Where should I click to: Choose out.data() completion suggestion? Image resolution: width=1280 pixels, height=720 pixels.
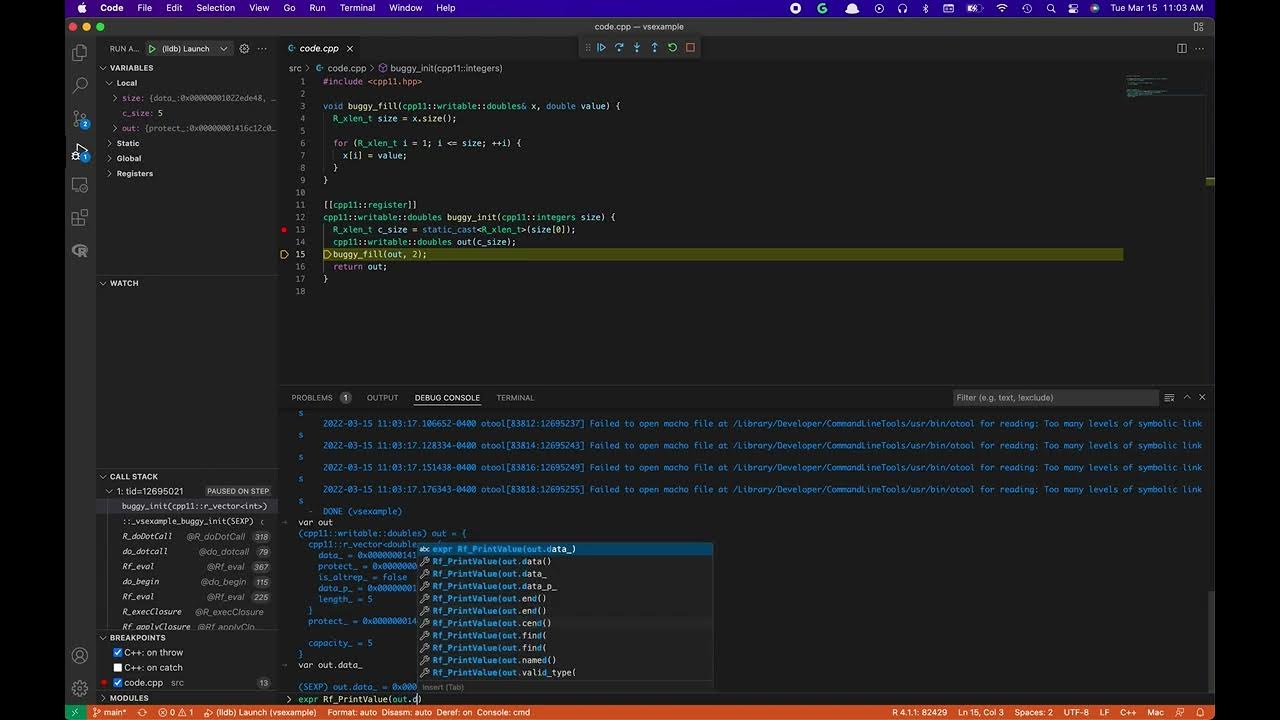[565, 561]
